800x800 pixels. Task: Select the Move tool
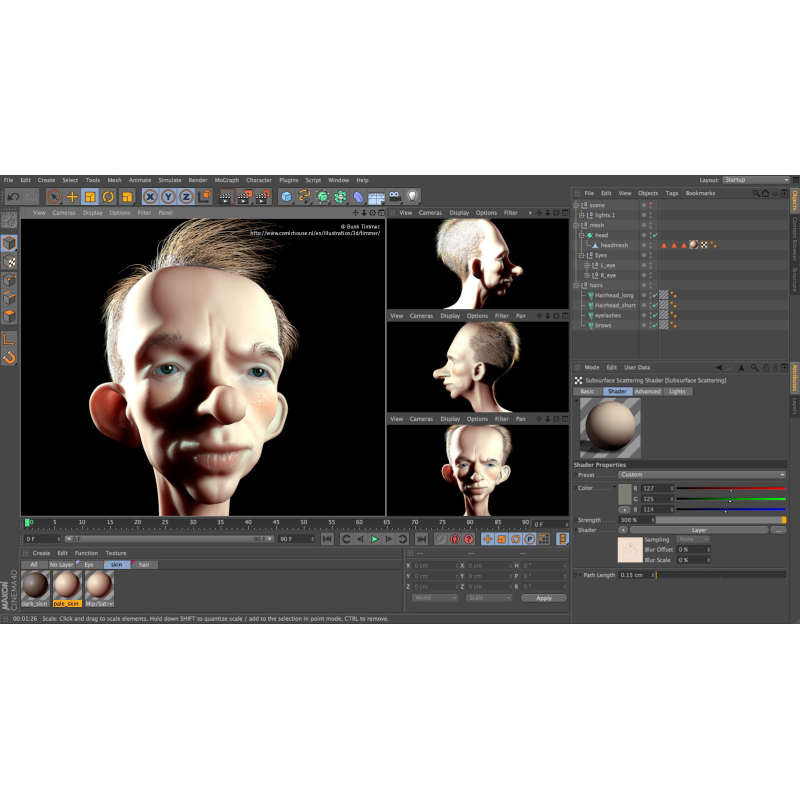point(72,197)
